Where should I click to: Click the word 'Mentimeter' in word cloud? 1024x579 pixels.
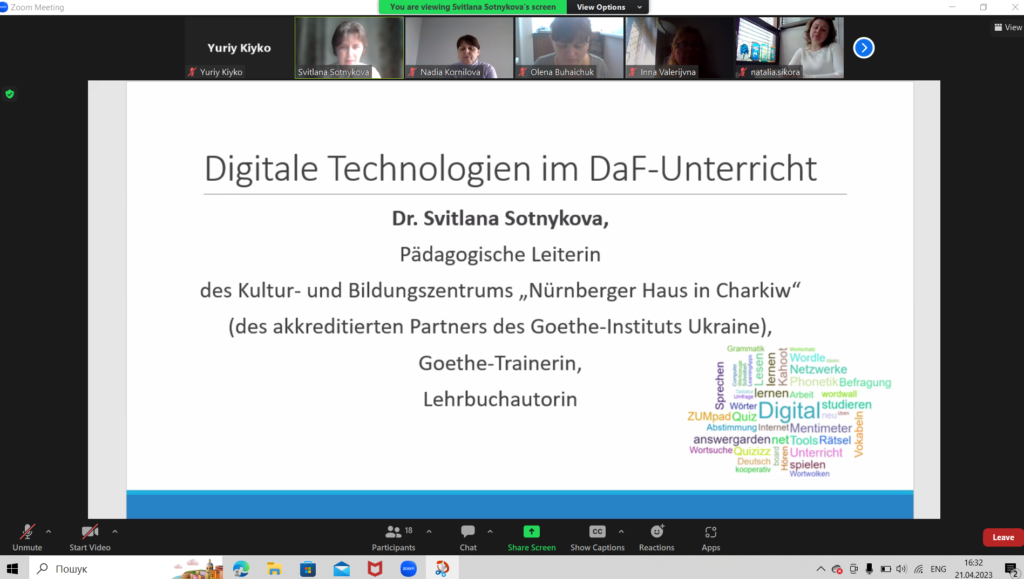[x=821, y=428]
